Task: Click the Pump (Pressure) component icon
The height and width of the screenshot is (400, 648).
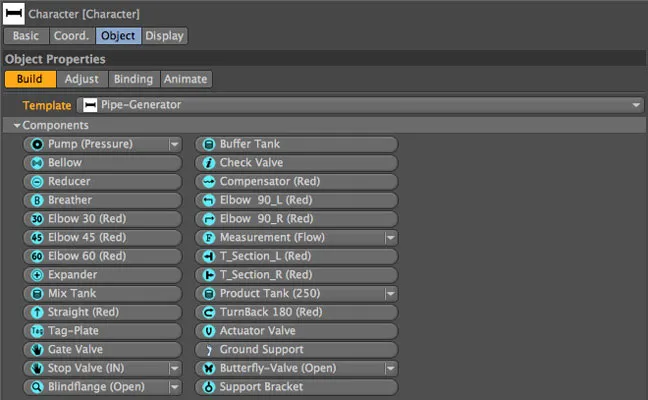Action: coord(37,144)
